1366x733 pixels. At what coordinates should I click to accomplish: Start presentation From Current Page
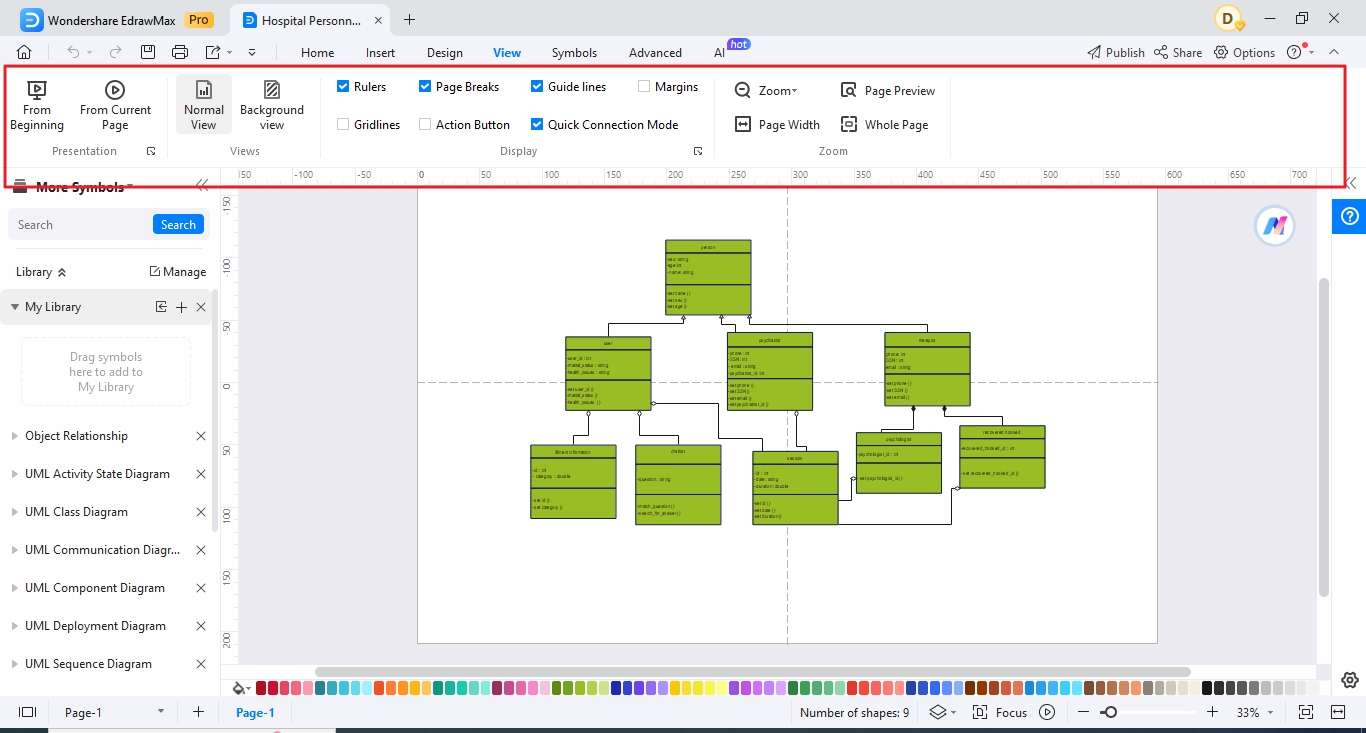click(x=115, y=106)
